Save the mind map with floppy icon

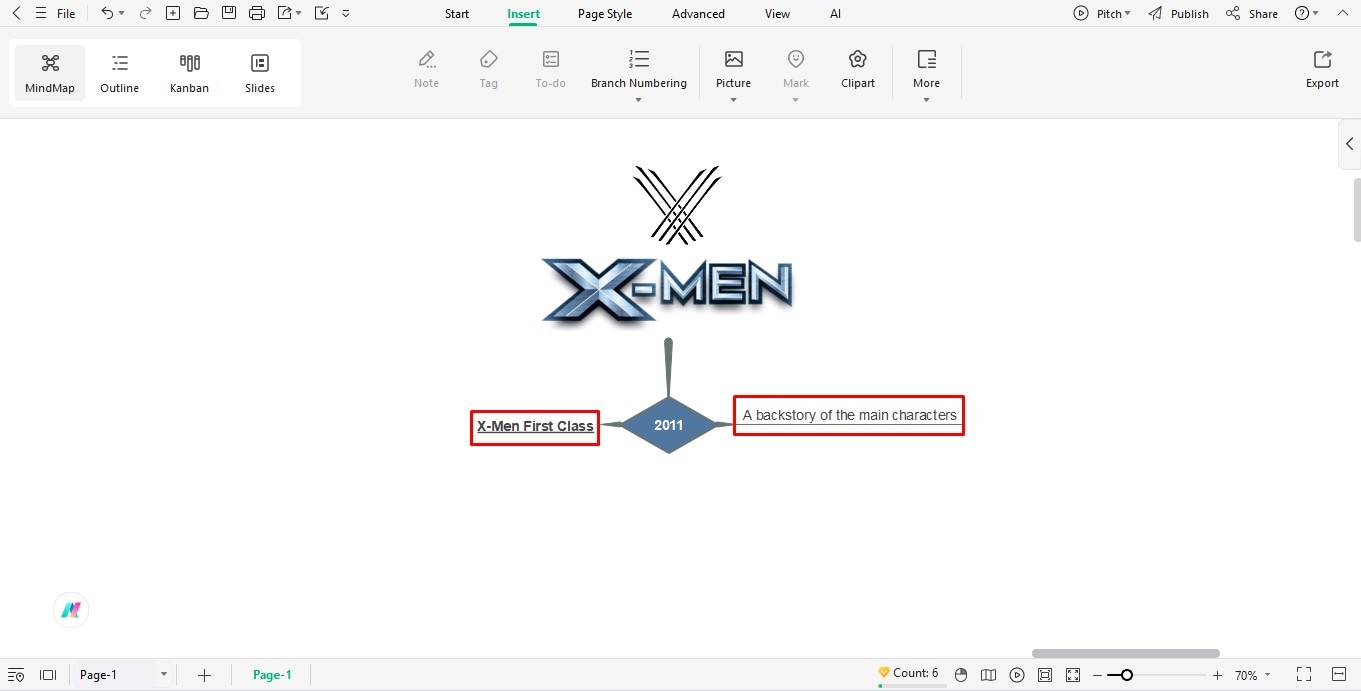(229, 14)
